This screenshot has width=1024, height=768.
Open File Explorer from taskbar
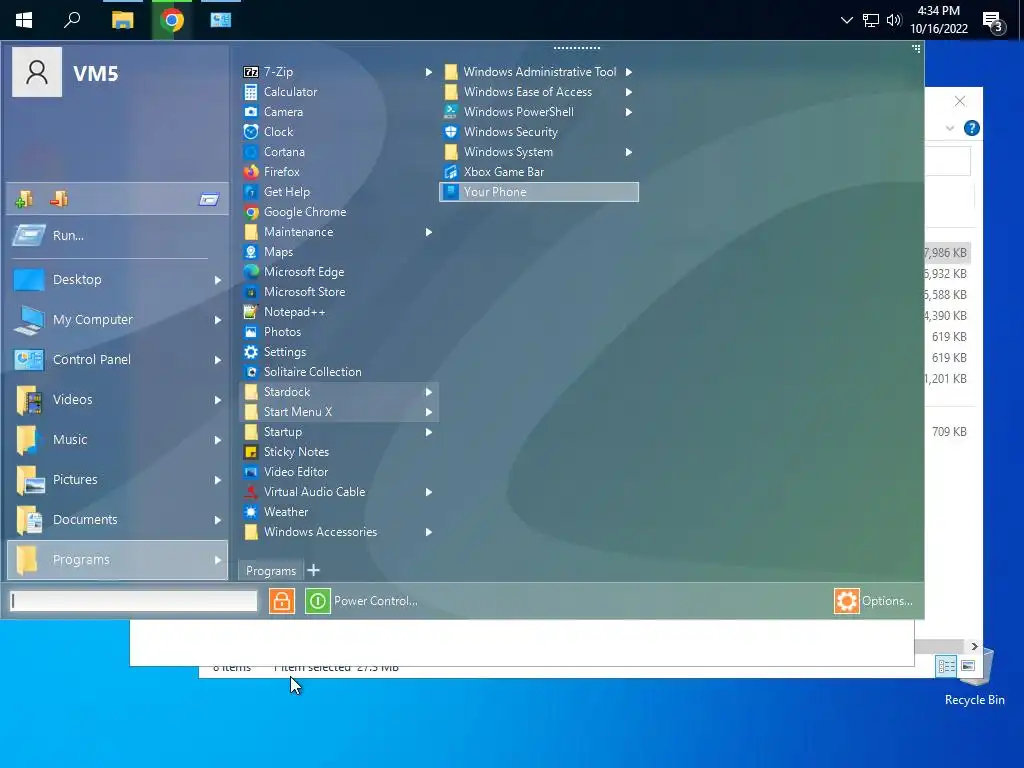[x=122, y=20]
